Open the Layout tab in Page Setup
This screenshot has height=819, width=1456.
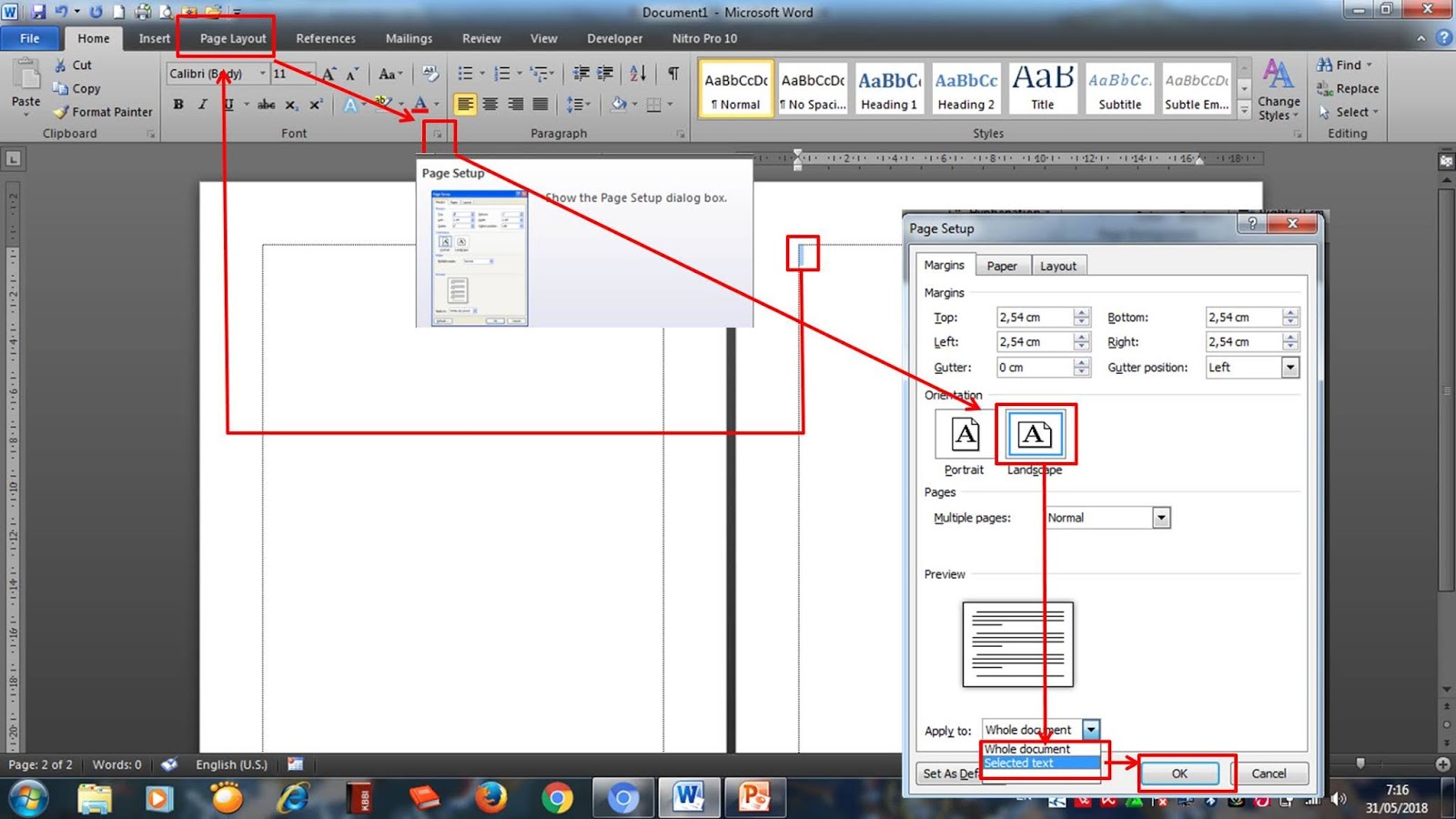1057,266
